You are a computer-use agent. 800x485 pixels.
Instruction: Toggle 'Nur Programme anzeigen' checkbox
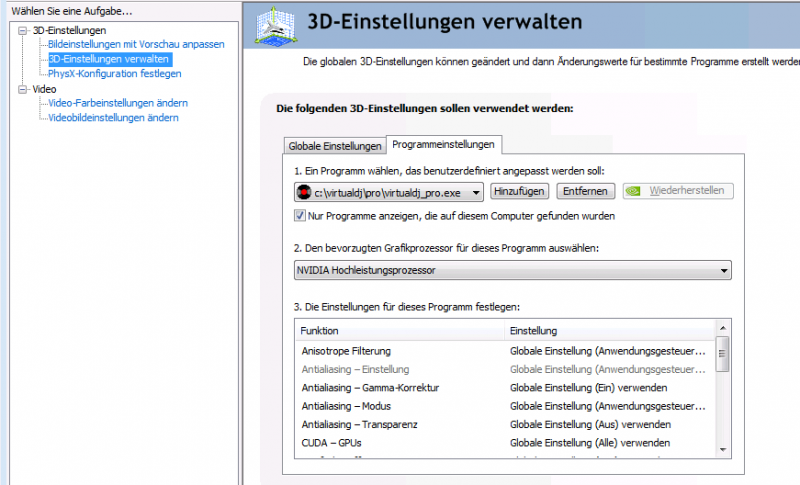pos(300,216)
